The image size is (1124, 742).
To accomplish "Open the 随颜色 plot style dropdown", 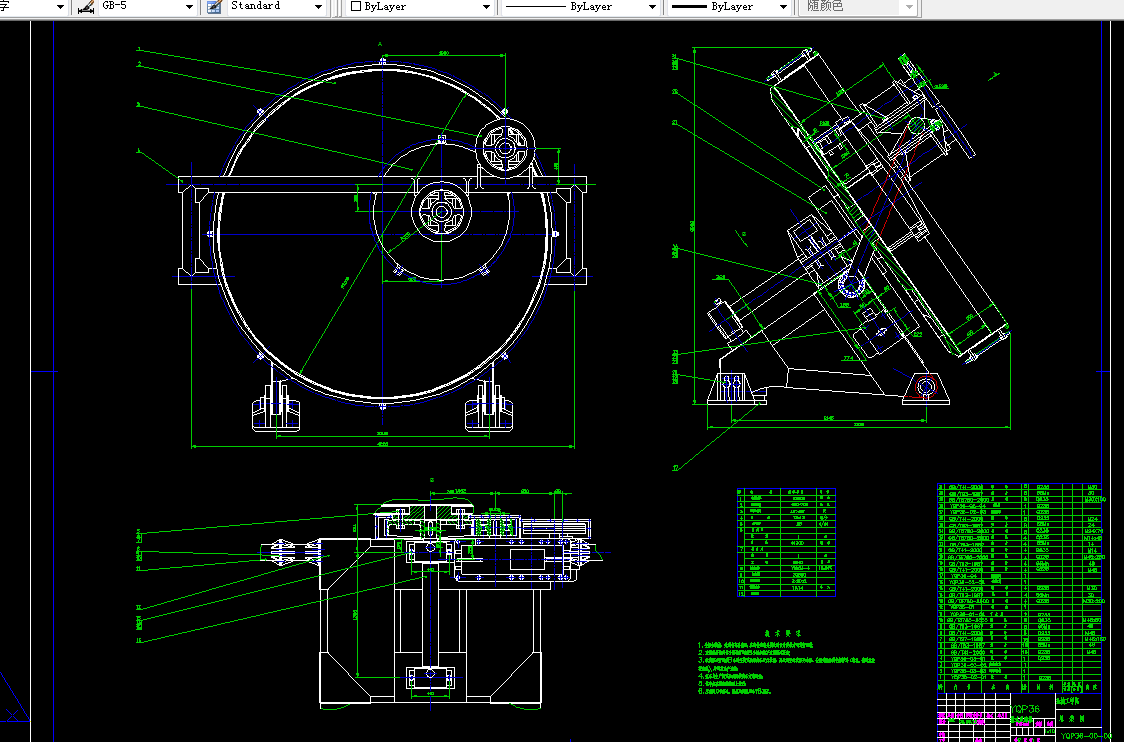I will (x=909, y=6).
